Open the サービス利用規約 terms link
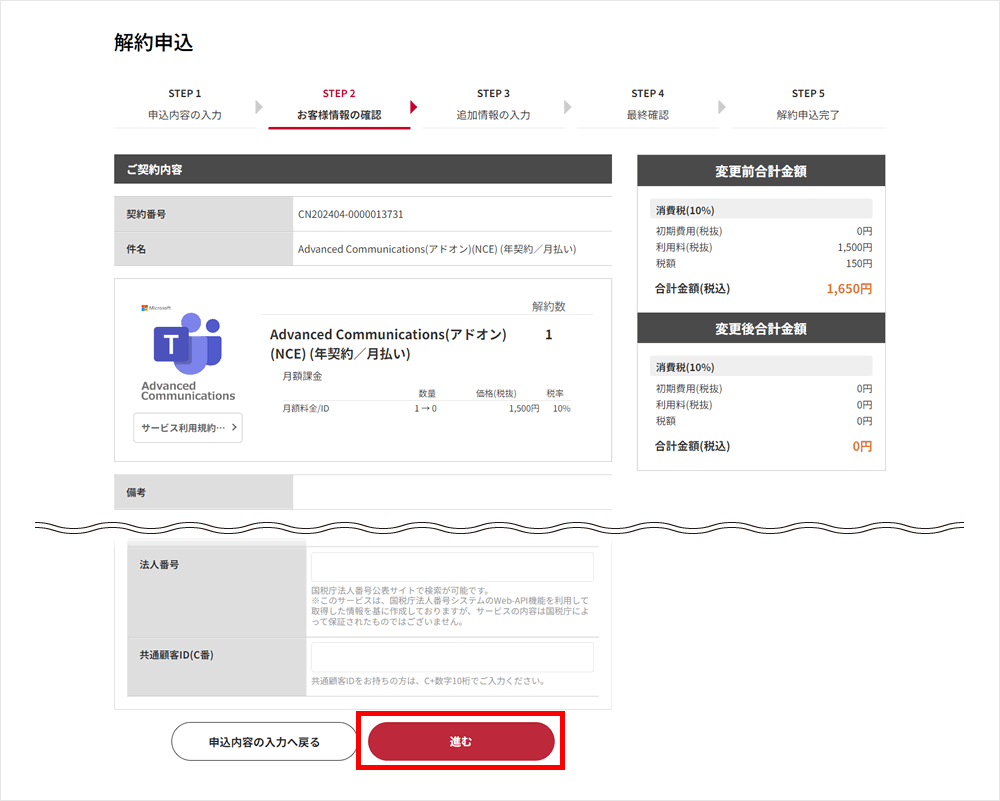 pos(188,427)
